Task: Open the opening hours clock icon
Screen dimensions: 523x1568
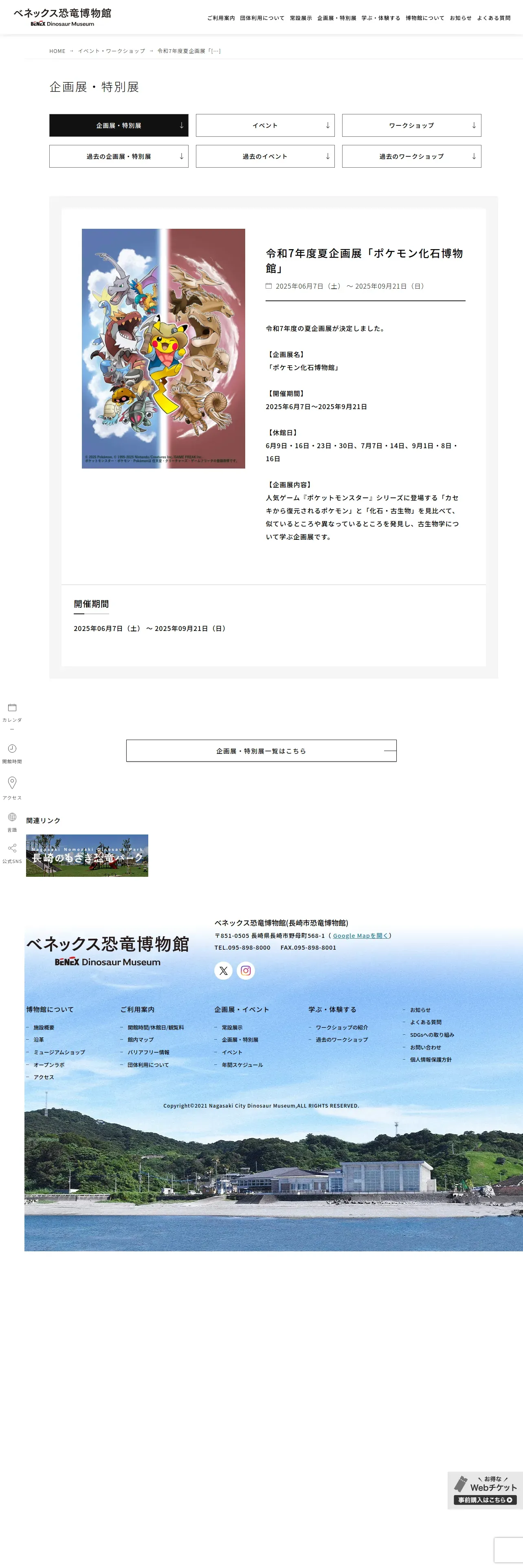Action: pyautogui.click(x=11, y=749)
